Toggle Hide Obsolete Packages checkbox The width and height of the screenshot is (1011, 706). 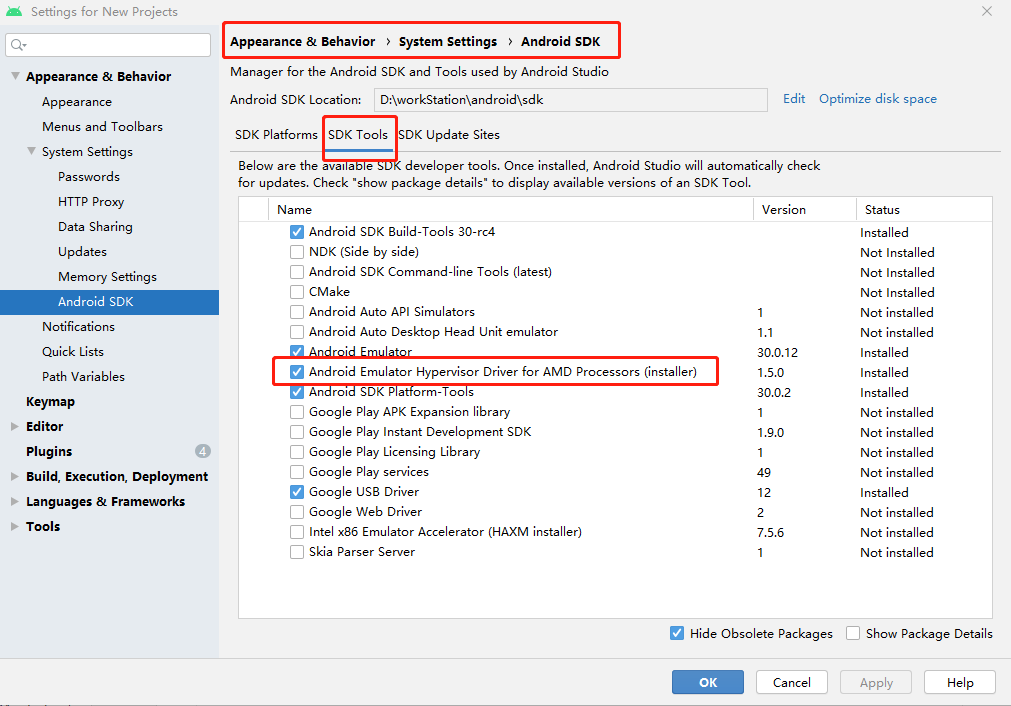[677, 633]
